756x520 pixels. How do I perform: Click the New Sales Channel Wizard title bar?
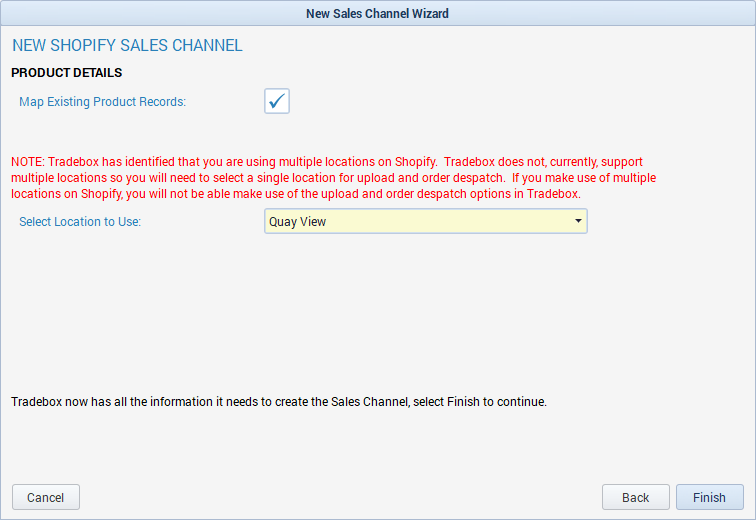(378, 13)
